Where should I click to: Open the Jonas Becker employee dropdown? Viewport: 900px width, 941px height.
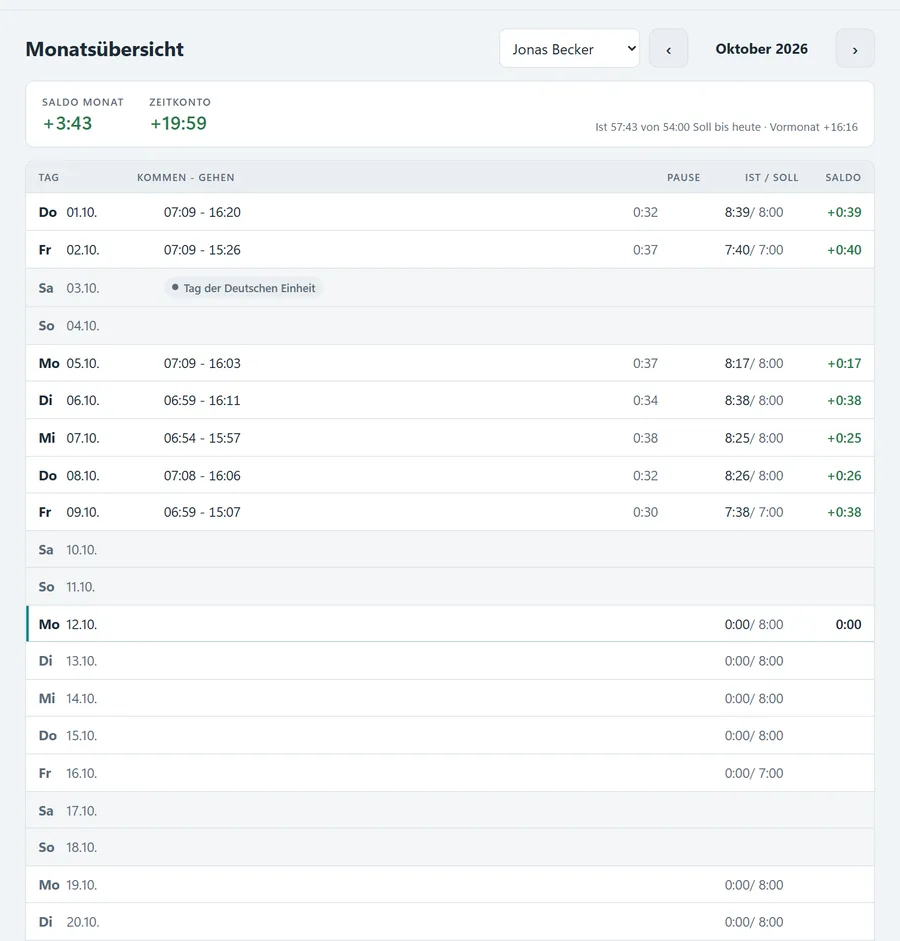click(x=569, y=49)
